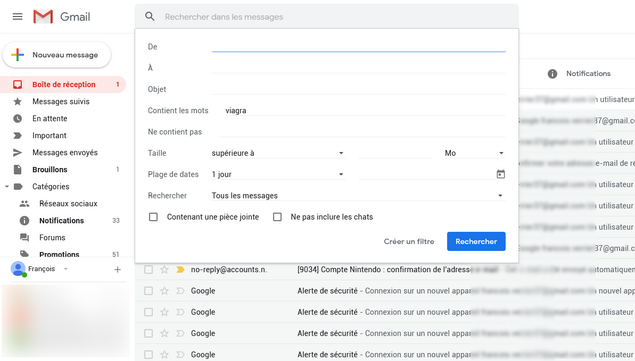The height and width of the screenshot is (361, 635).
Task: Click the date input field beside 1 jour
Action: click(427, 174)
